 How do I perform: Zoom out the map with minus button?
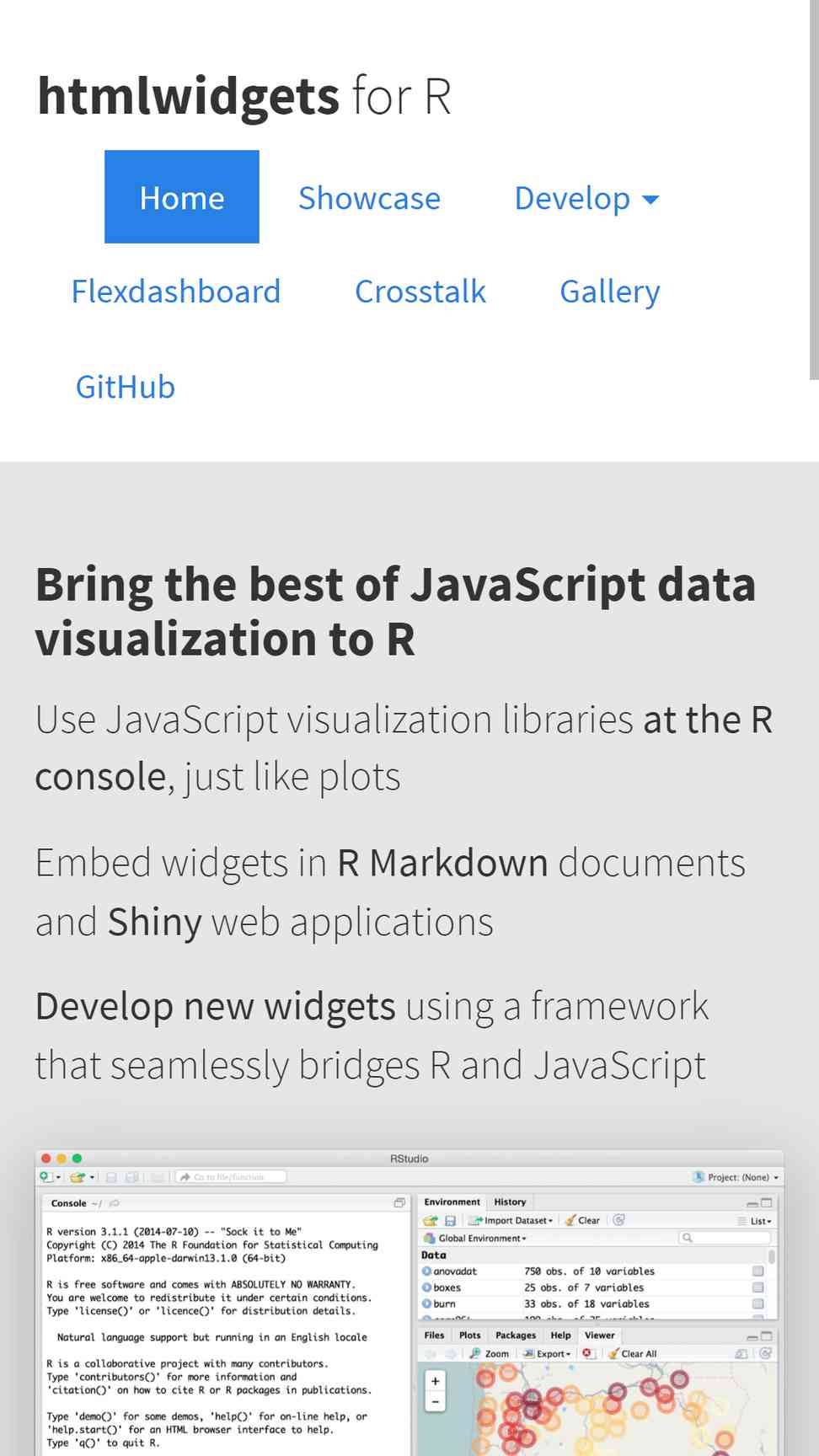pyautogui.click(x=435, y=1401)
